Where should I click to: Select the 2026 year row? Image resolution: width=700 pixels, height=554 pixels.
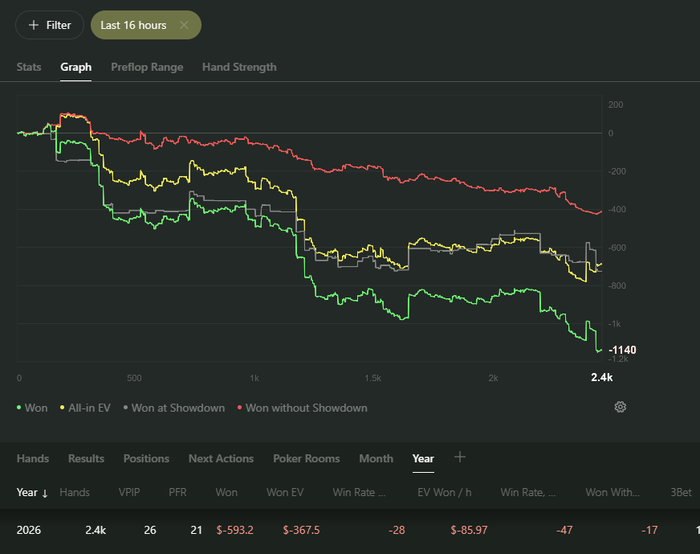click(350, 530)
